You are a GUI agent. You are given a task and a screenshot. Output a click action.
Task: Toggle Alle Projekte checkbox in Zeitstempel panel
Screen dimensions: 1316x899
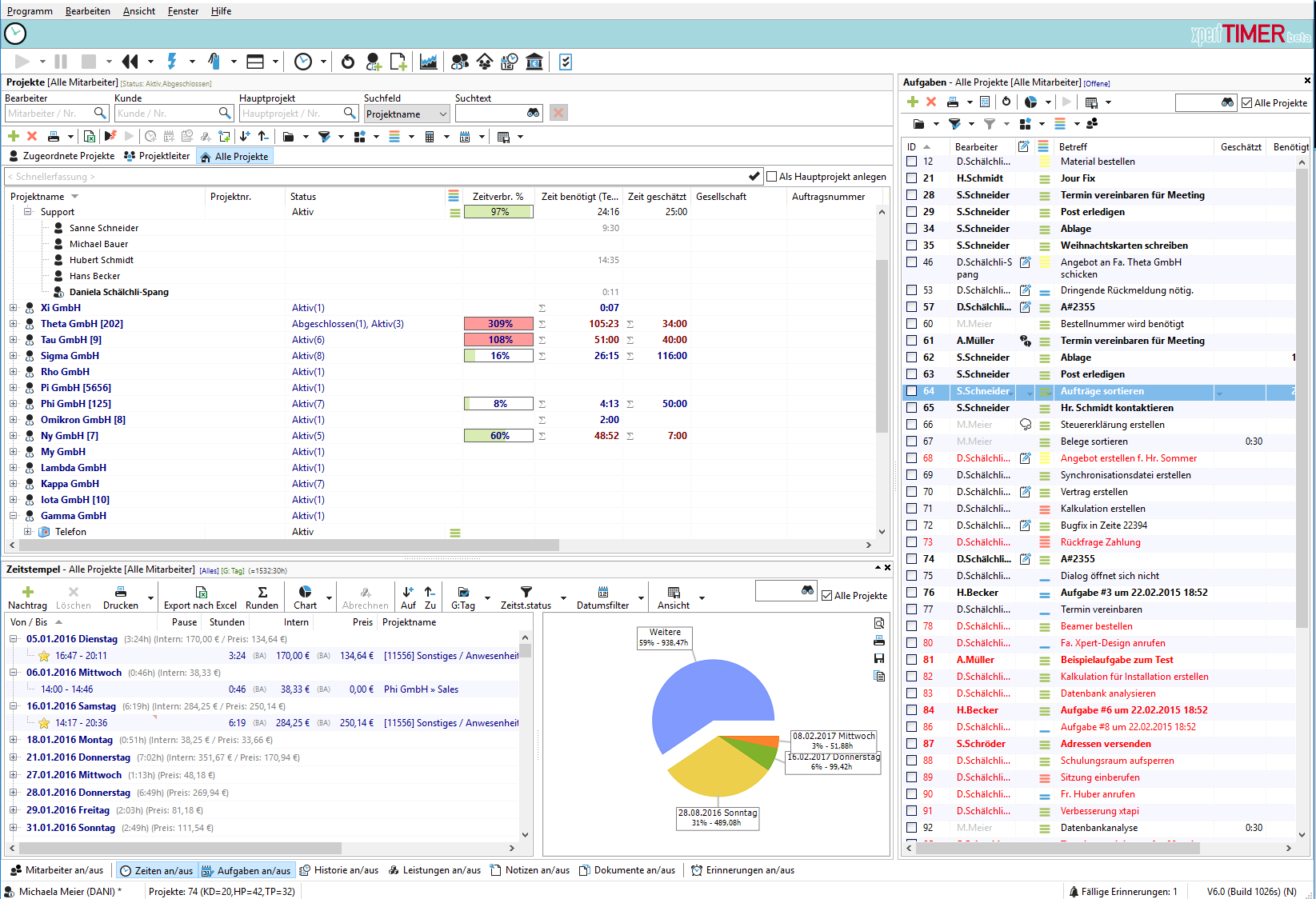point(827,595)
